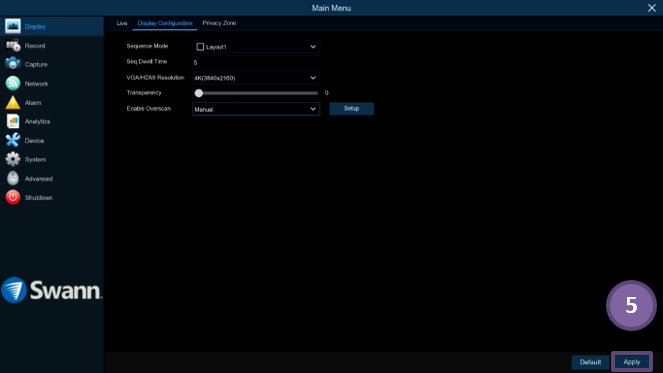Open the Display menu icon
663x373 pixels.
[13, 26]
